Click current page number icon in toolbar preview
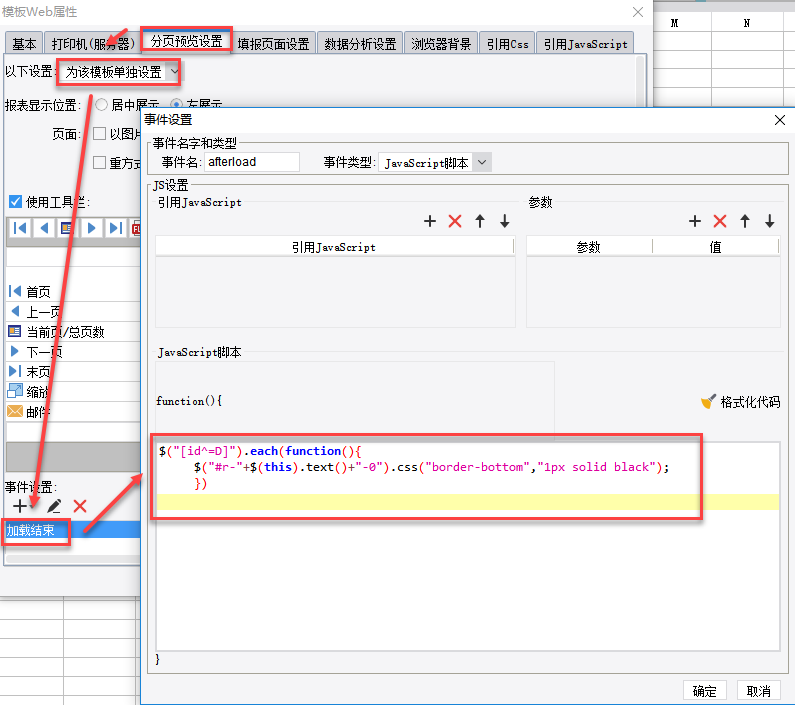Viewport: 795px width, 705px height. tap(67, 228)
